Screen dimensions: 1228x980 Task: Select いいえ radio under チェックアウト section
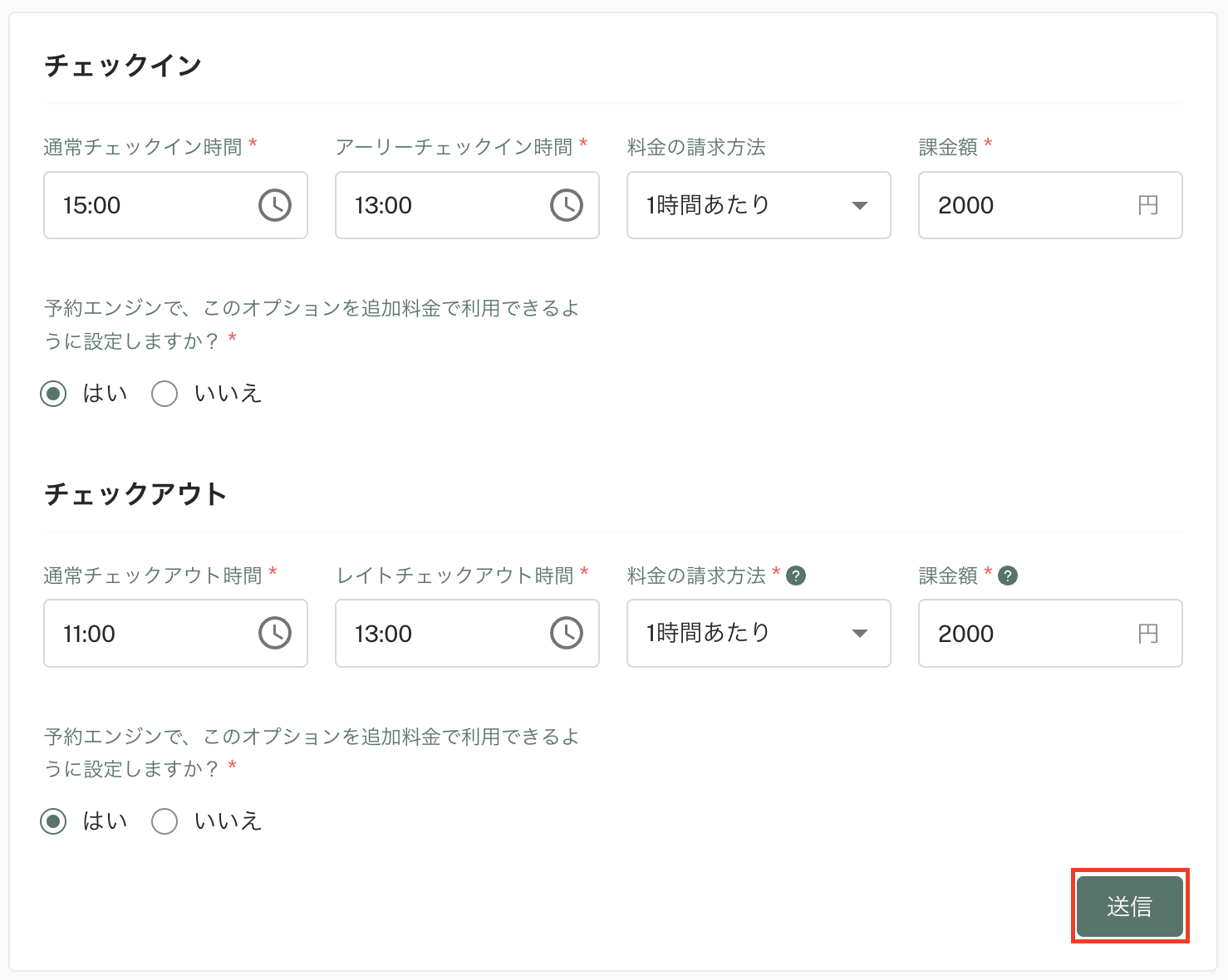point(165,822)
